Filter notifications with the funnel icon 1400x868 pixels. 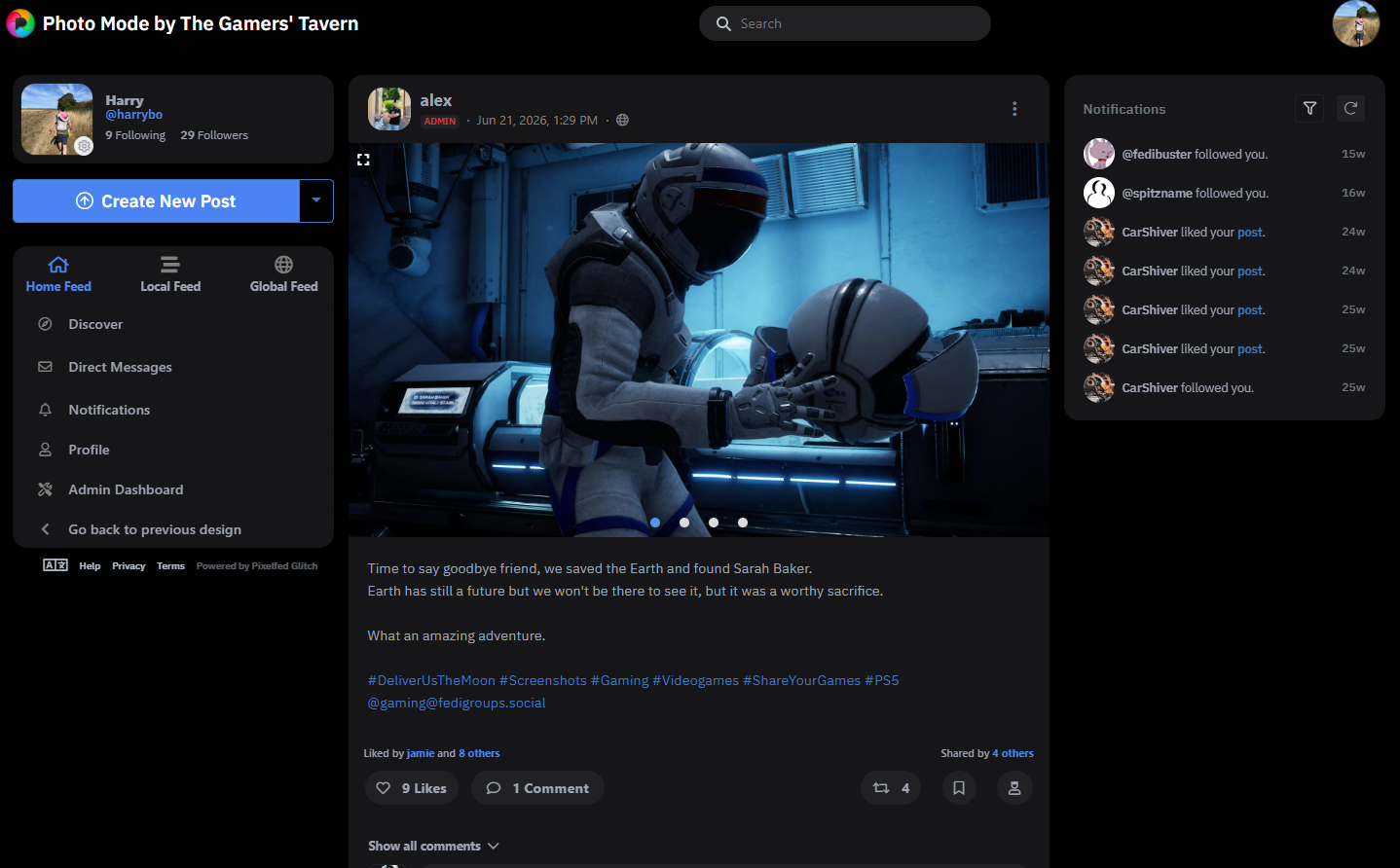(x=1309, y=108)
